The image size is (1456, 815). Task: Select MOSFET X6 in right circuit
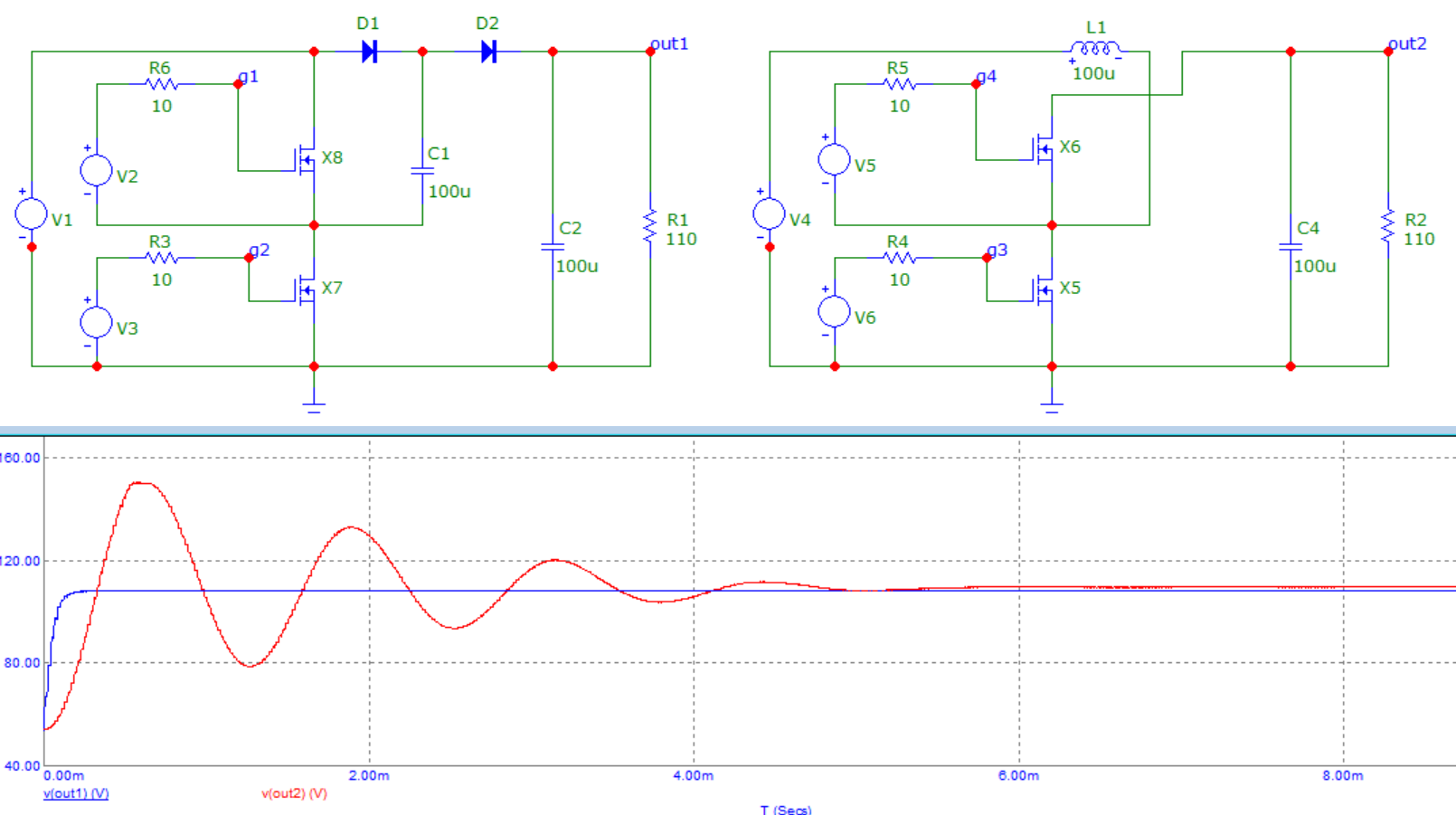pyautogui.click(x=1043, y=149)
